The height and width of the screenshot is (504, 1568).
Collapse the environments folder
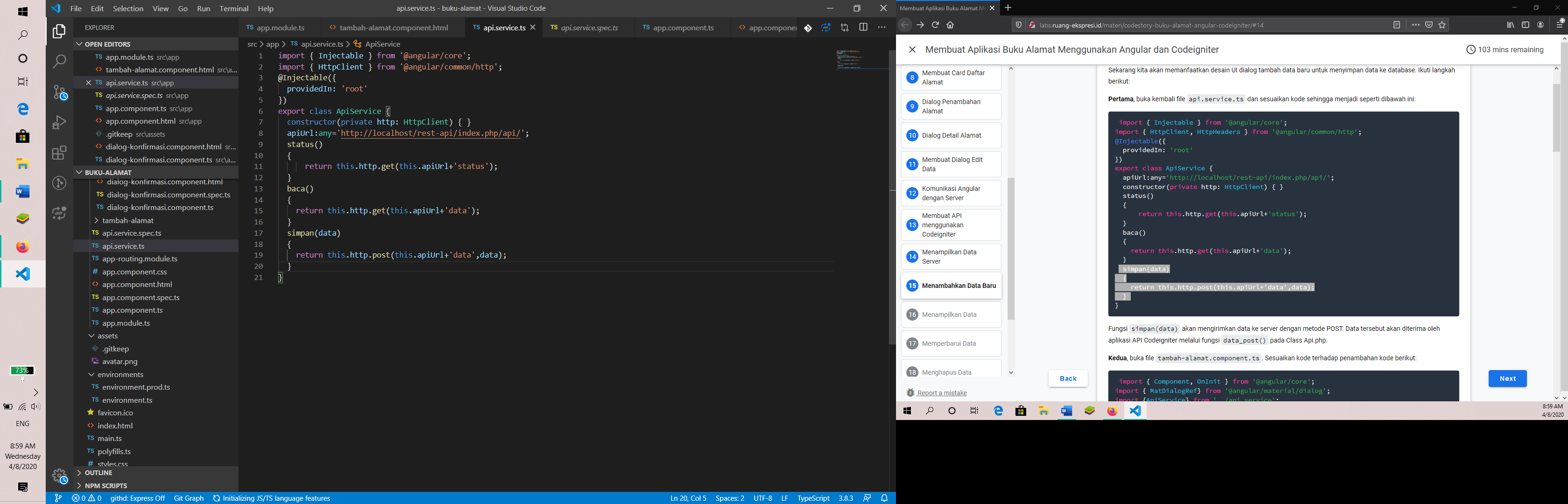(120, 374)
